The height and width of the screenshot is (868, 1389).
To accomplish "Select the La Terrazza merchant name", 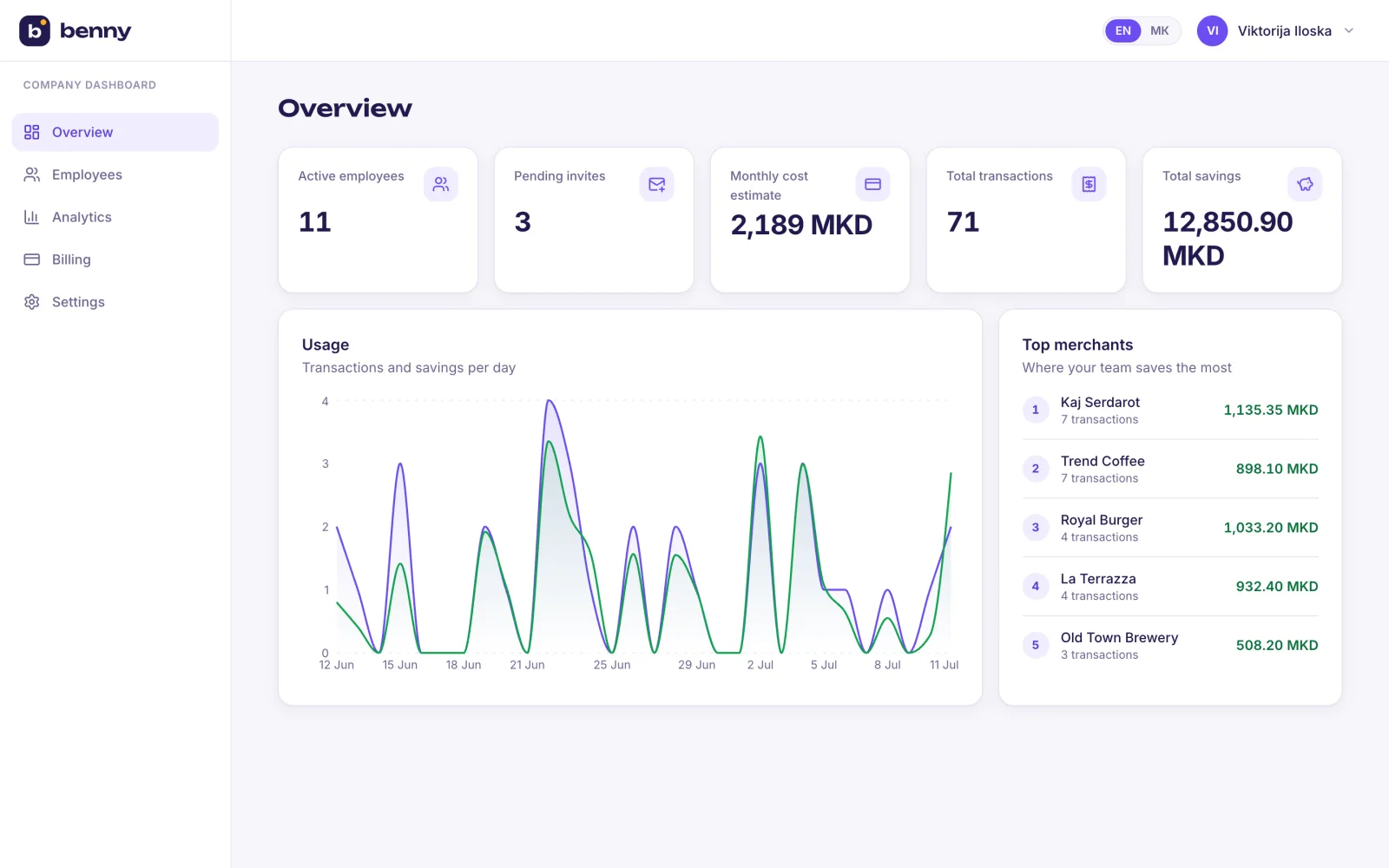I will point(1098,579).
